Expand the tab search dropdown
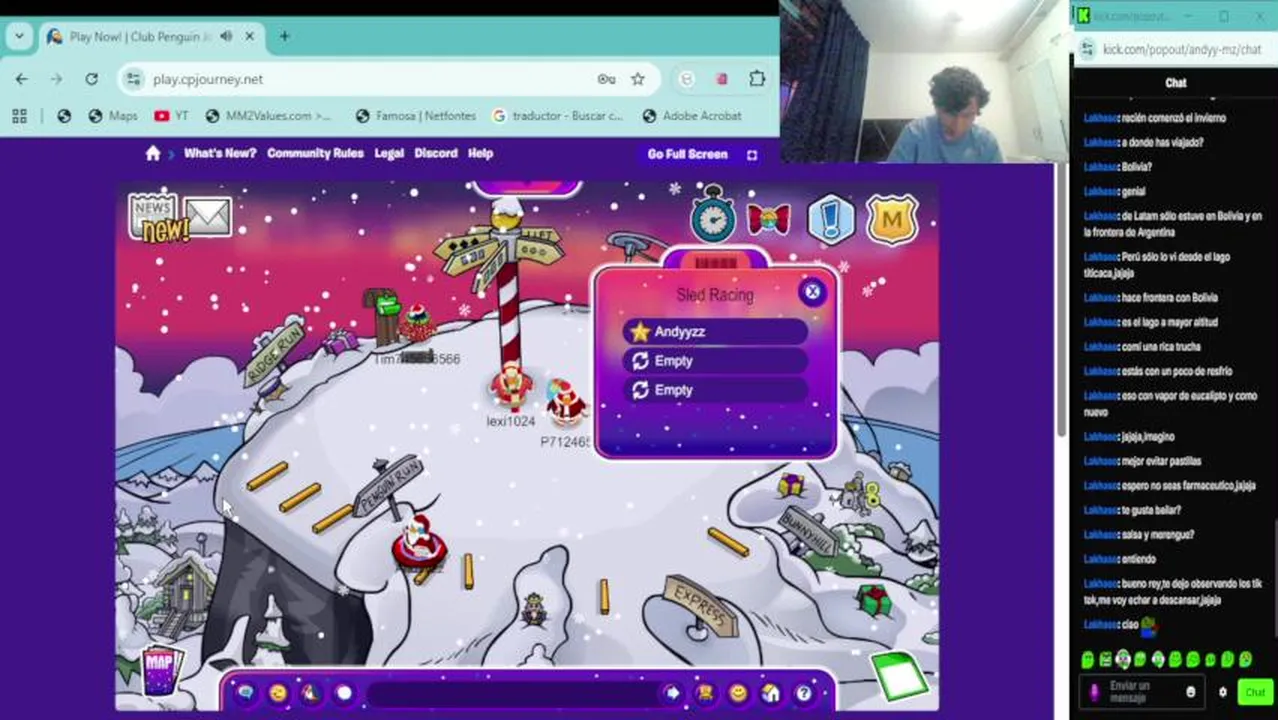This screenshot has width=1278, height=720. (19, 36)
